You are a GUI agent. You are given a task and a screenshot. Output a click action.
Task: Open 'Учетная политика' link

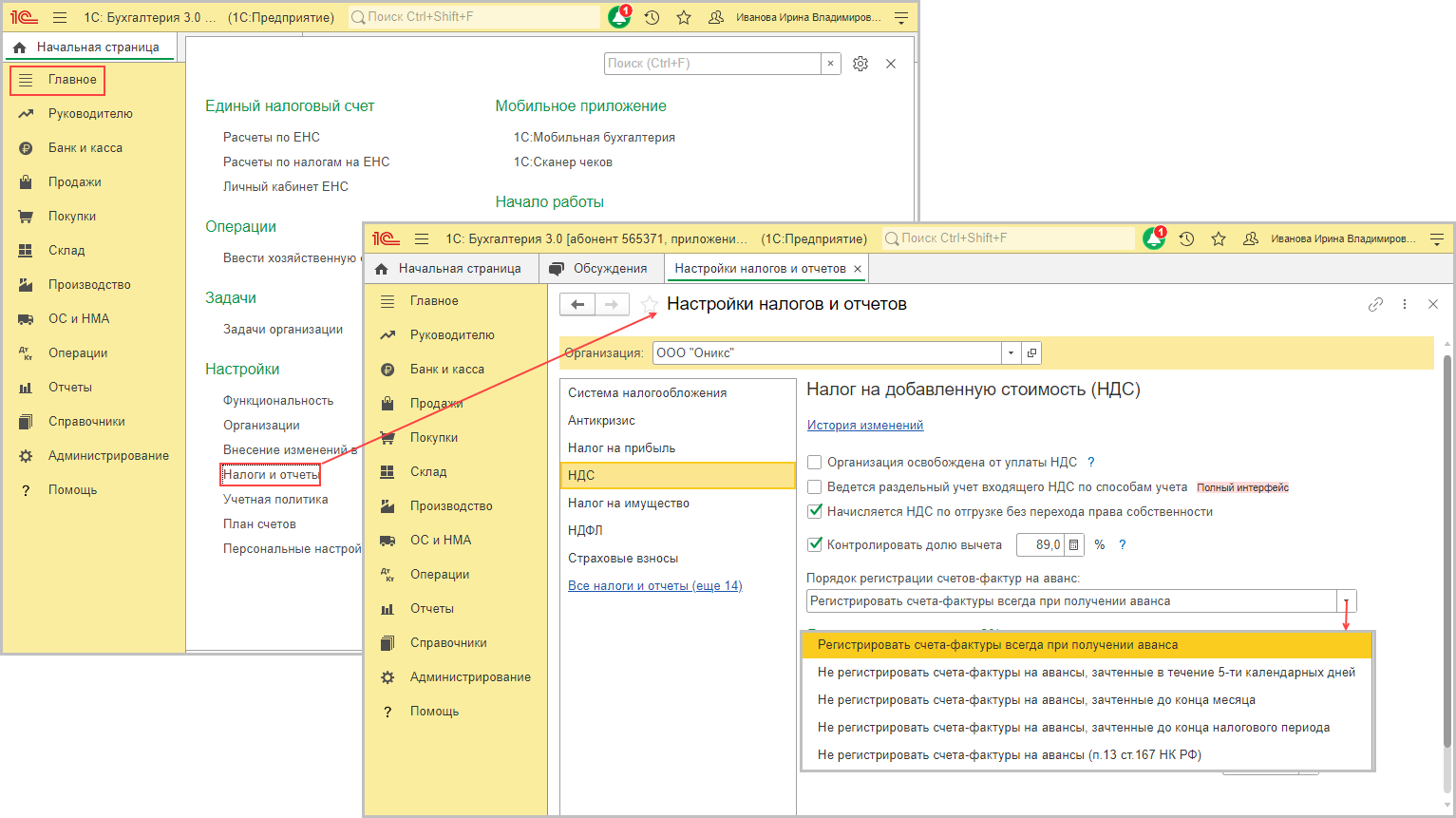point(275,500)
